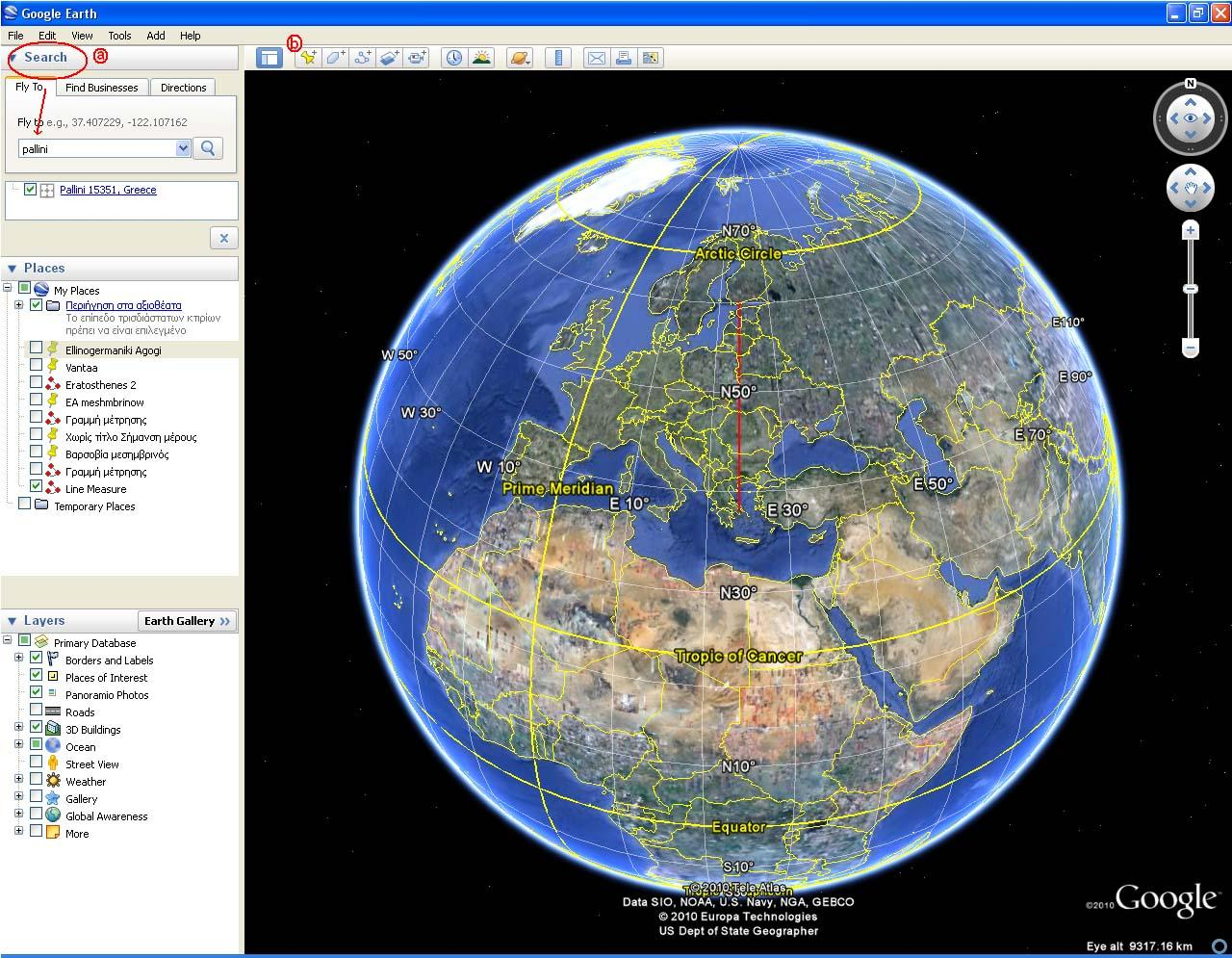
Task: Click the Add Path tool
Action: tap(362, 58)
